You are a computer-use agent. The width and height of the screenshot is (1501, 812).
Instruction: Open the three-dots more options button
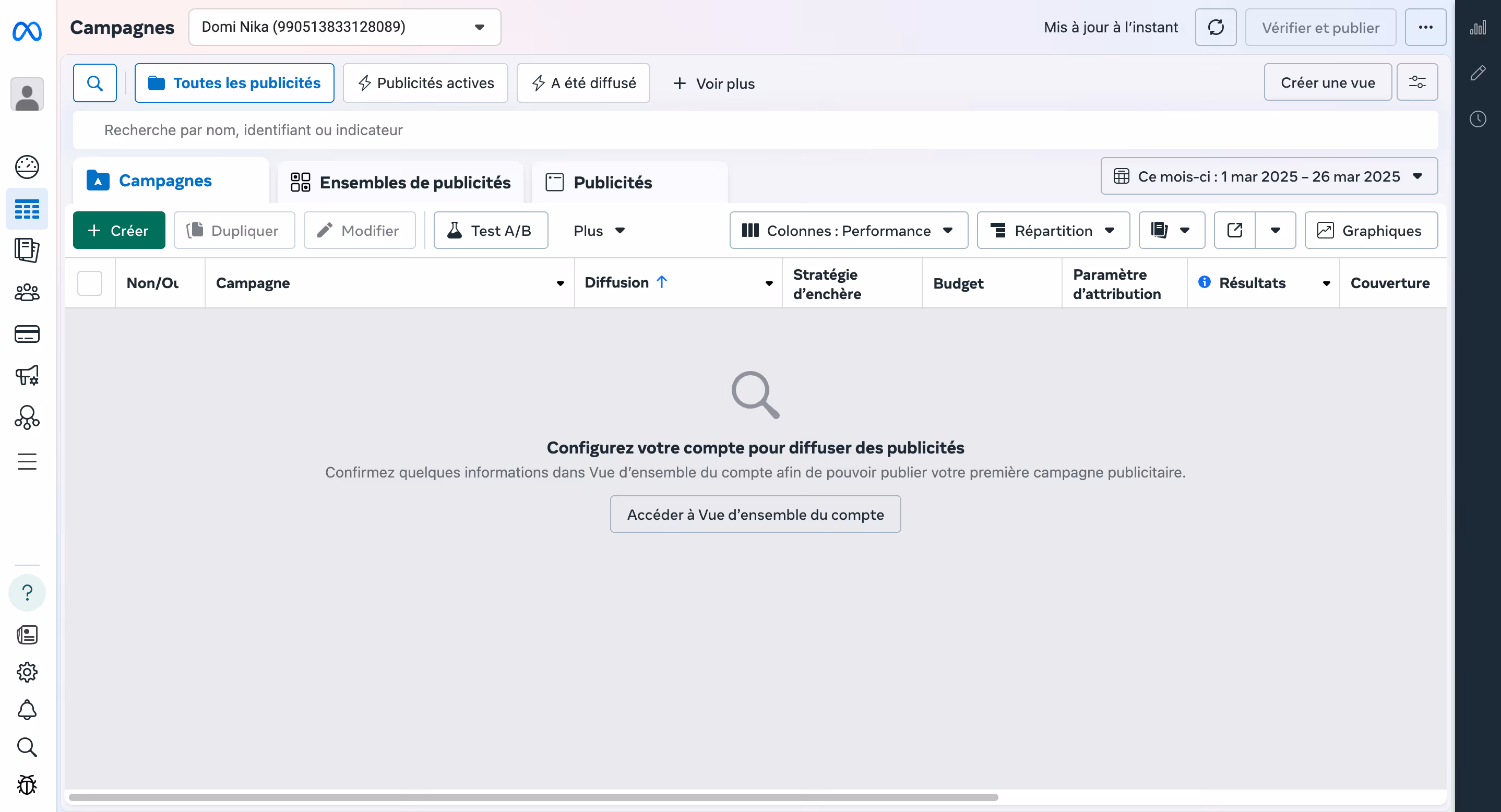[1425, 27]
